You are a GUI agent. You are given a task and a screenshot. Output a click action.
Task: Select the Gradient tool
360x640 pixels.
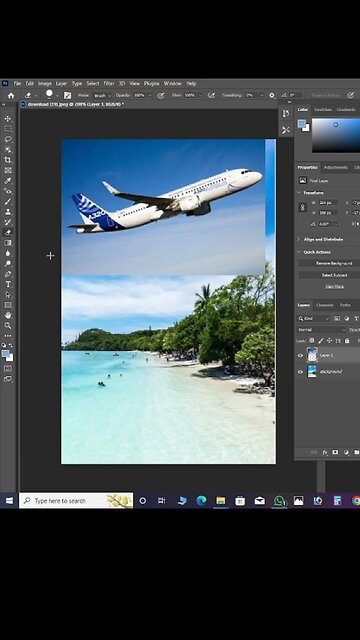[8, 243]
